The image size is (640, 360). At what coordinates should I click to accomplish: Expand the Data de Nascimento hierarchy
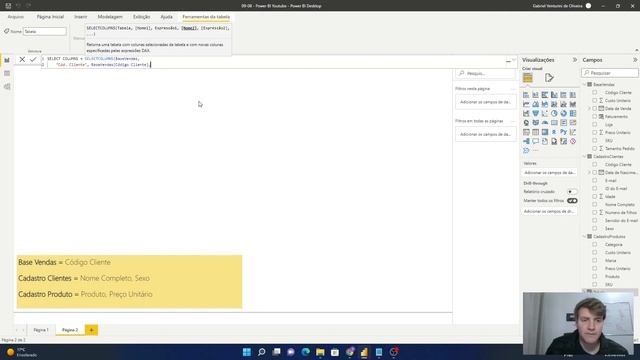(589, 173)
